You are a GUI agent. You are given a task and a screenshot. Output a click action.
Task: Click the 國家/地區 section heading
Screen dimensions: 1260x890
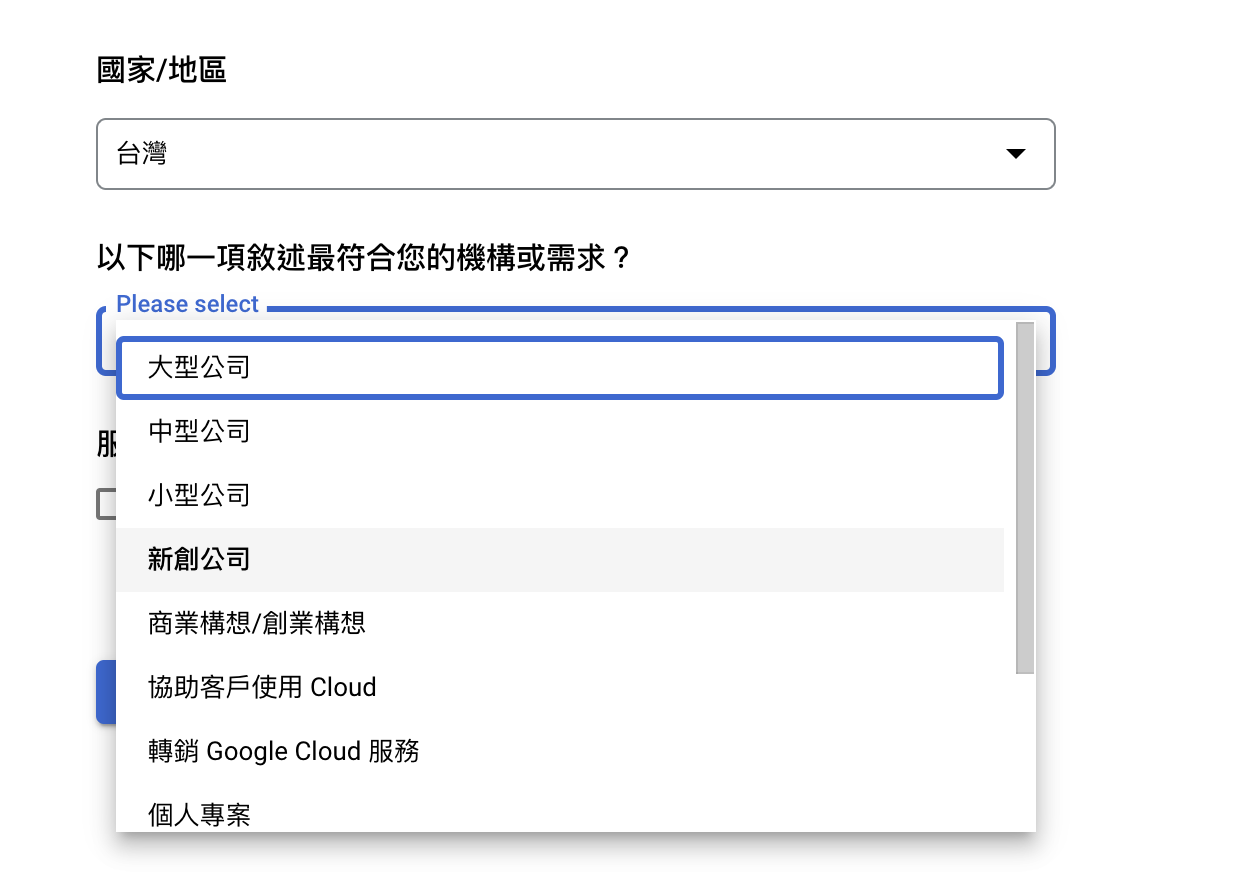pyautogui.click(x=162, y=69)
